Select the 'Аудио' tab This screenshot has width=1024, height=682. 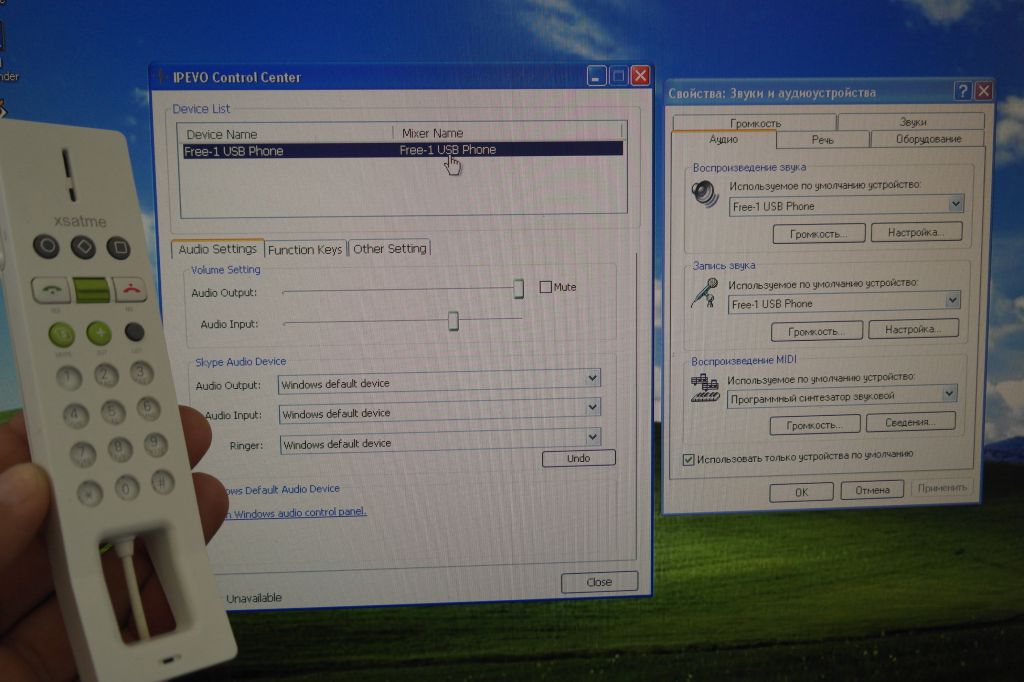(x=724, y=139)
